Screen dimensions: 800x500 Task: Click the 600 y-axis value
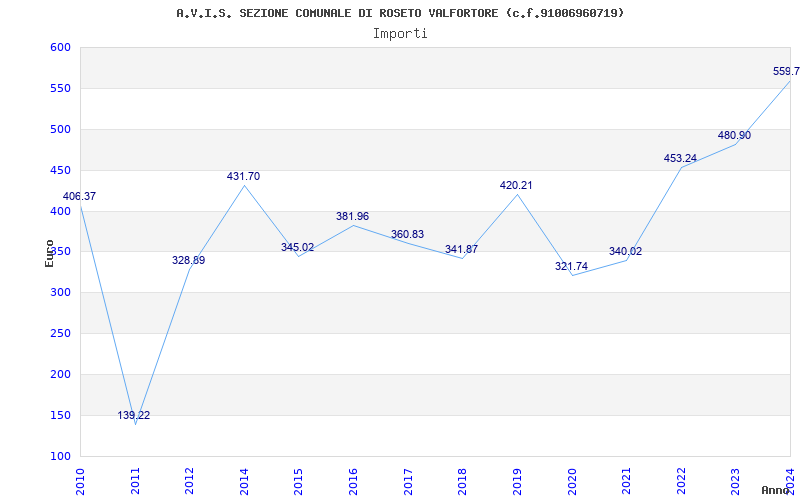[x=60, y=47]
